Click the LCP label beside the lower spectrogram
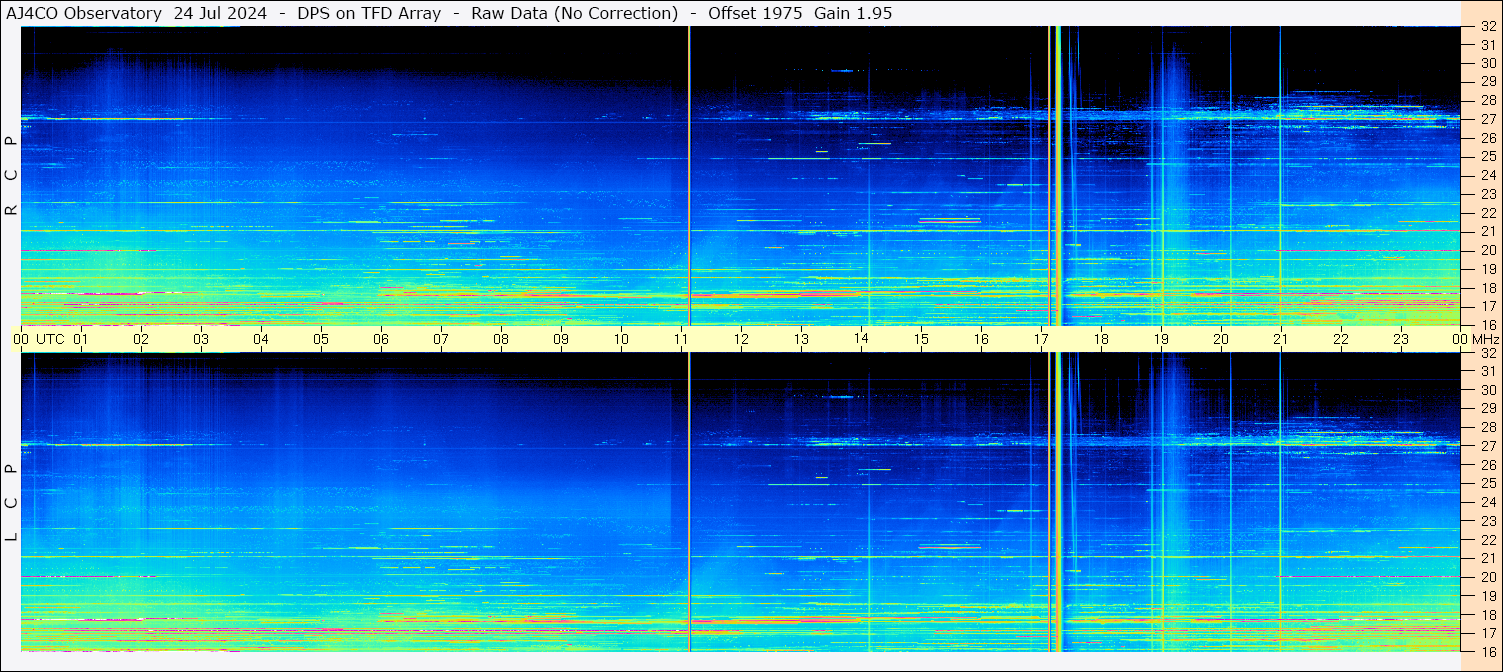Screen dimensions: 1503x672 click(12, 503)
